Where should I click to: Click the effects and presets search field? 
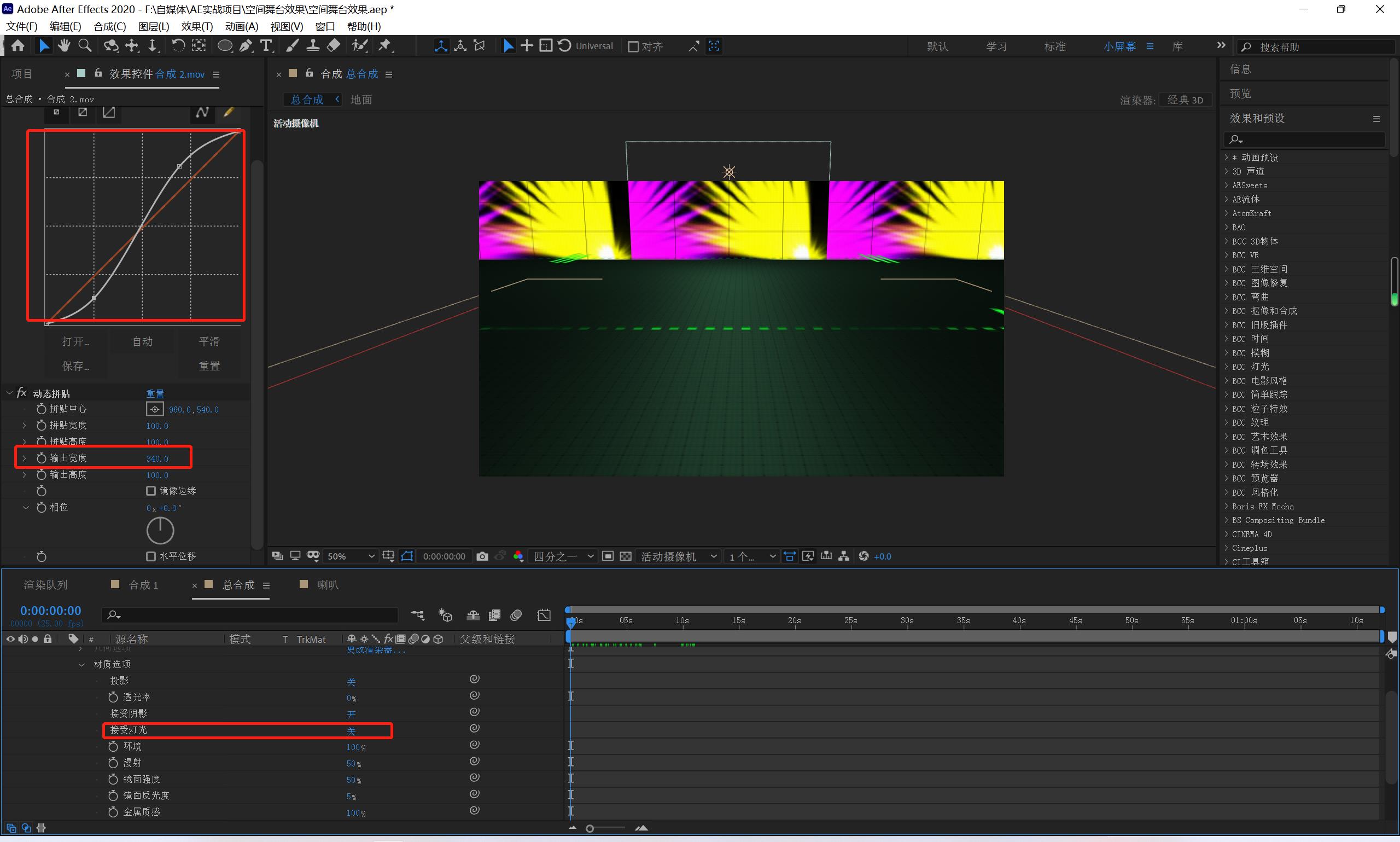pos(1304,140)
